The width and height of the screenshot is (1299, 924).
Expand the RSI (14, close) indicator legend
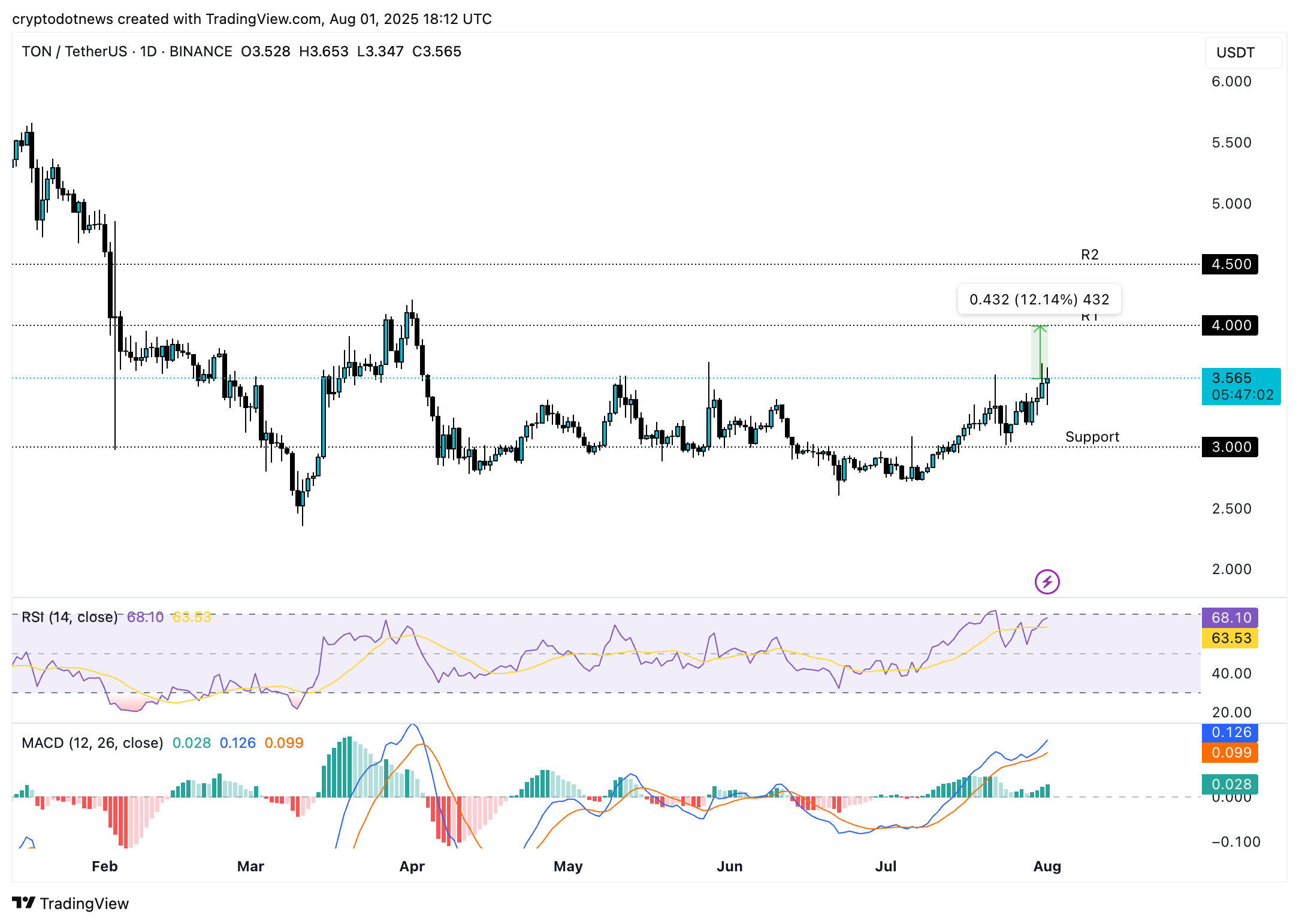pos(70,617)
